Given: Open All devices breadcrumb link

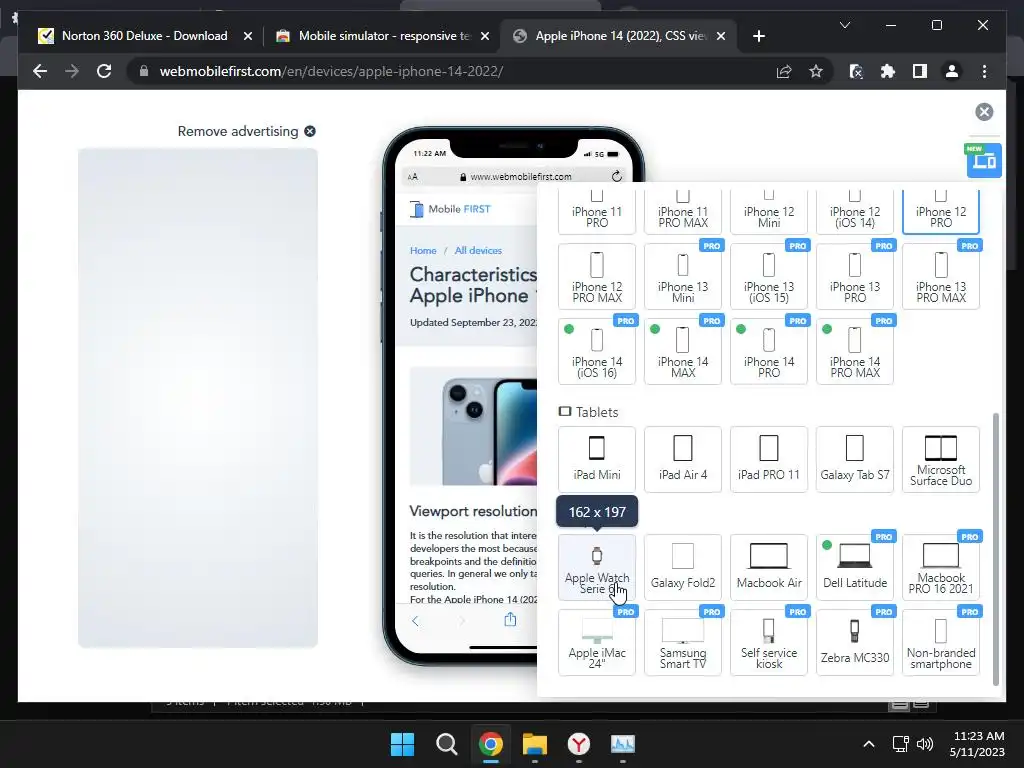Looking at the screenshot, I should pyautogui.click(x=478, y=250).
